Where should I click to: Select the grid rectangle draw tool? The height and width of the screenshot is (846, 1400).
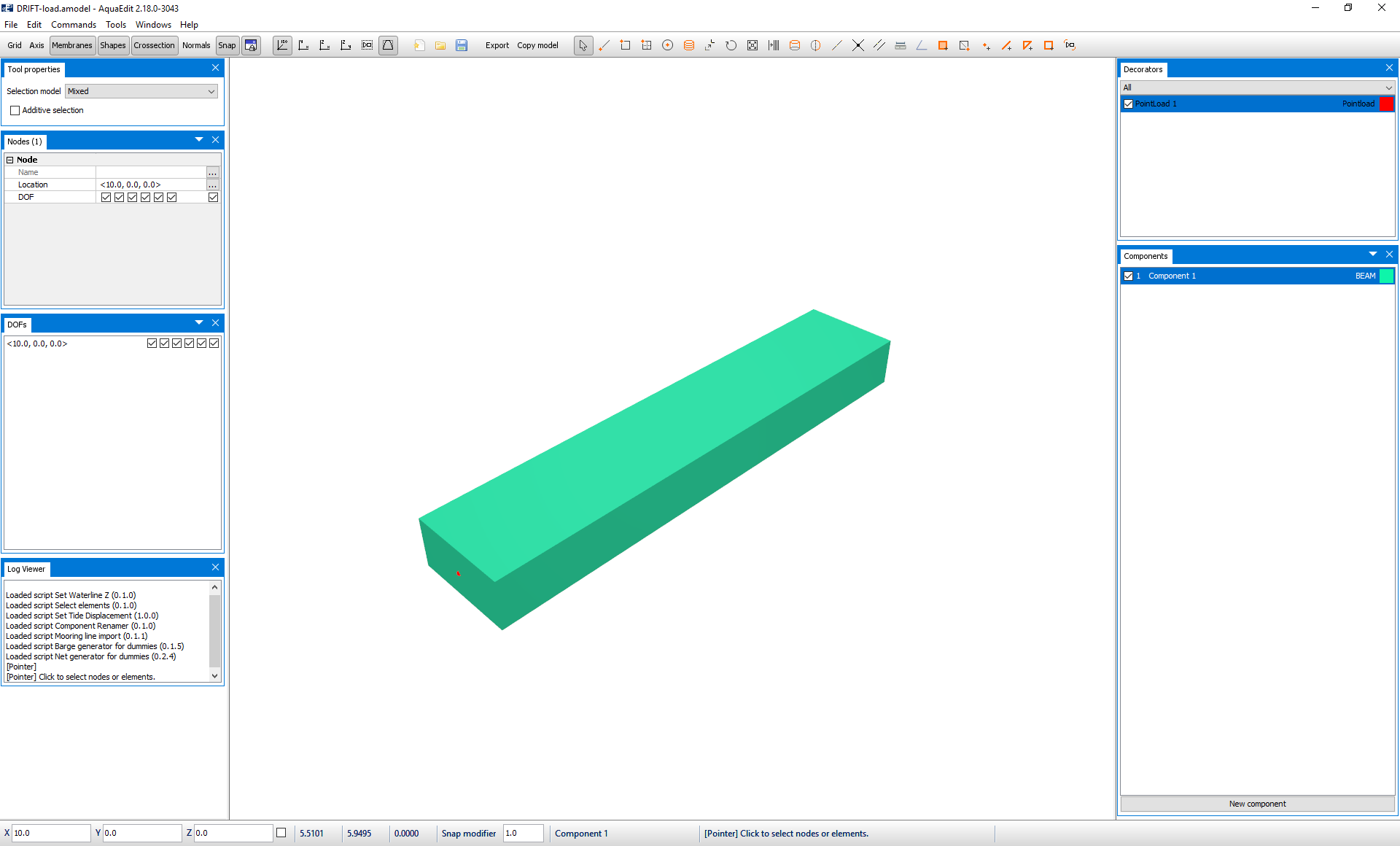646,45
